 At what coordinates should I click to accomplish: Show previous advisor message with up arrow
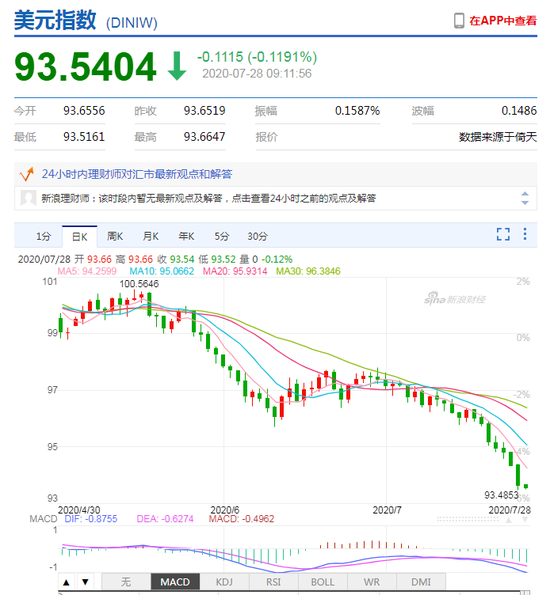coord(525,194)
